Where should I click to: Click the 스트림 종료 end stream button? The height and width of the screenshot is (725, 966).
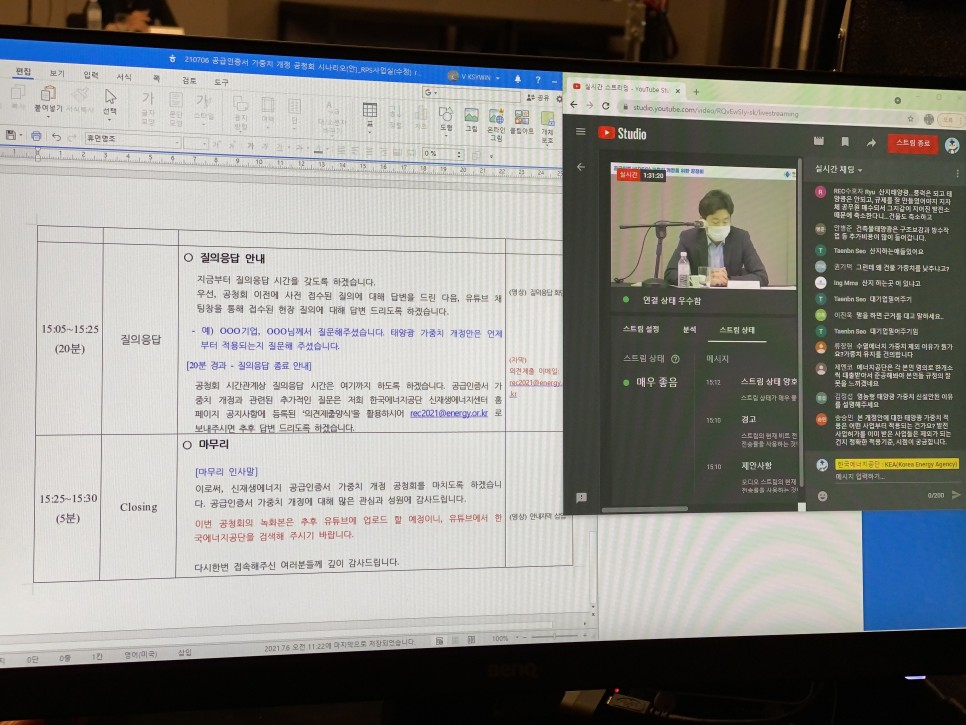(x=912, y=144)
